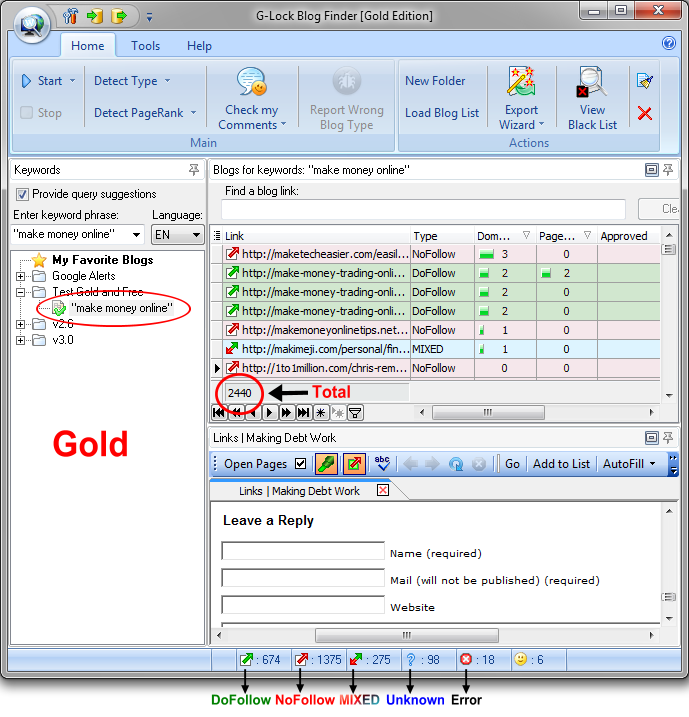Select My Favorite Blogs tree item
This screenshot has width=689, height=717.
pyautogui.click(x=102, y=260)
